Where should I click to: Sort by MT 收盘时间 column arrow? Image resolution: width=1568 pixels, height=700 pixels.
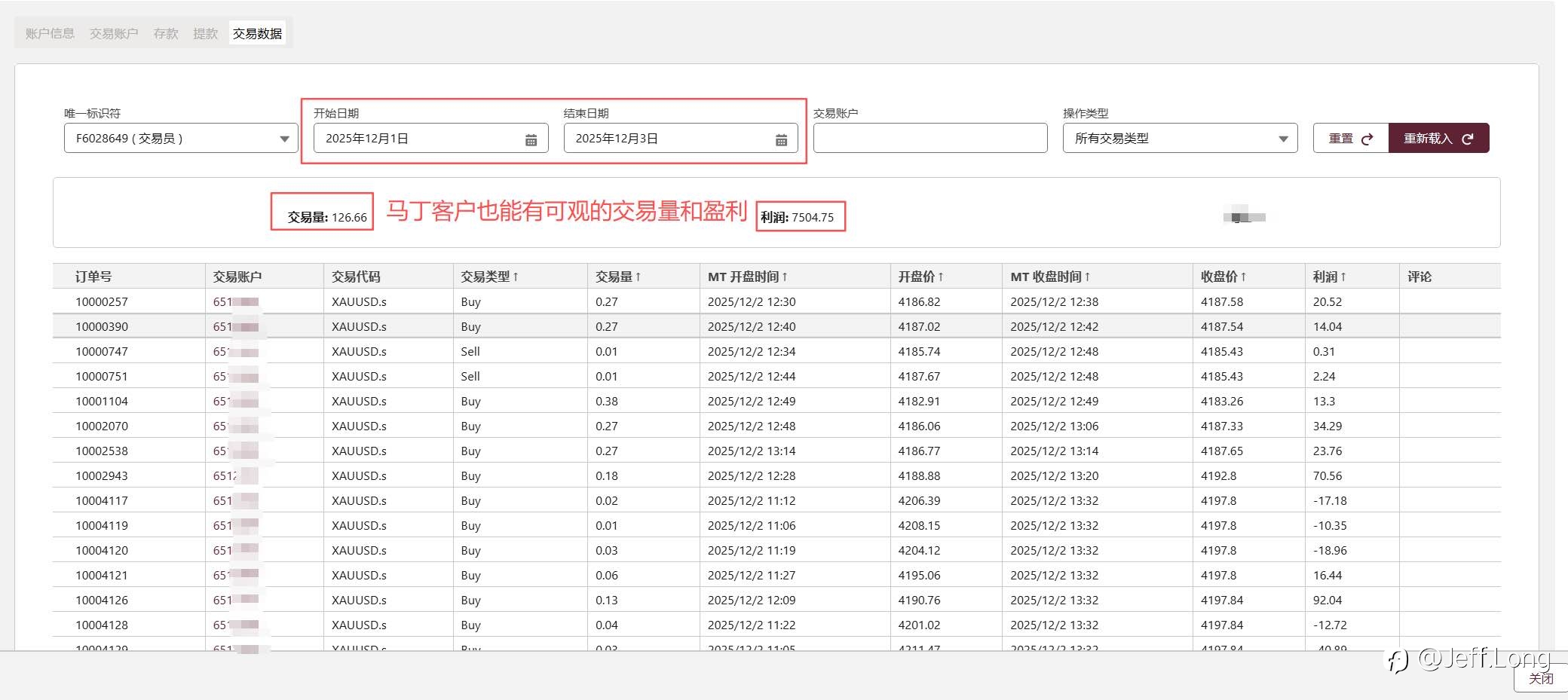tap(1087, 277)
